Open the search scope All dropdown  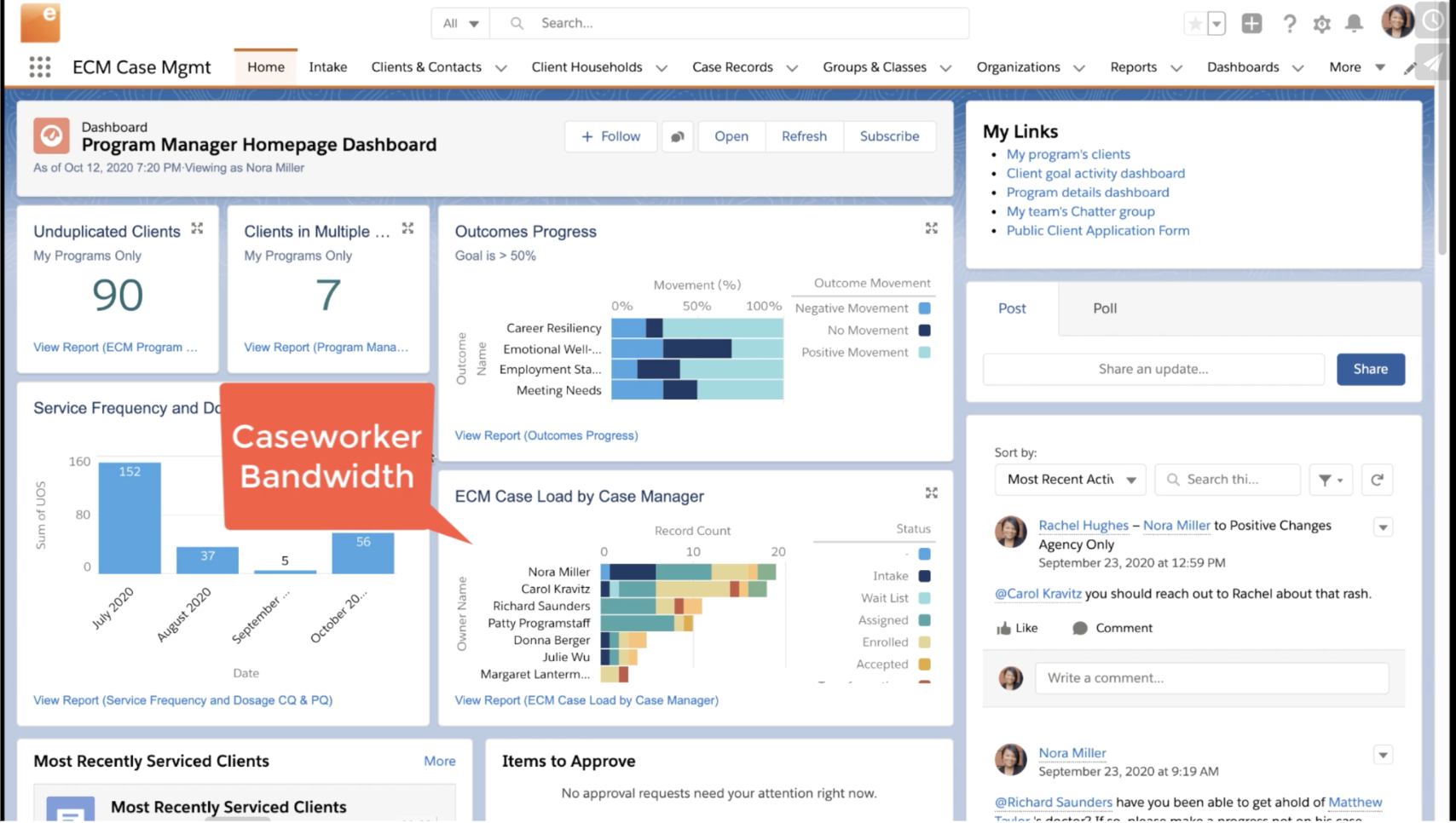click(x=460, y=24)
